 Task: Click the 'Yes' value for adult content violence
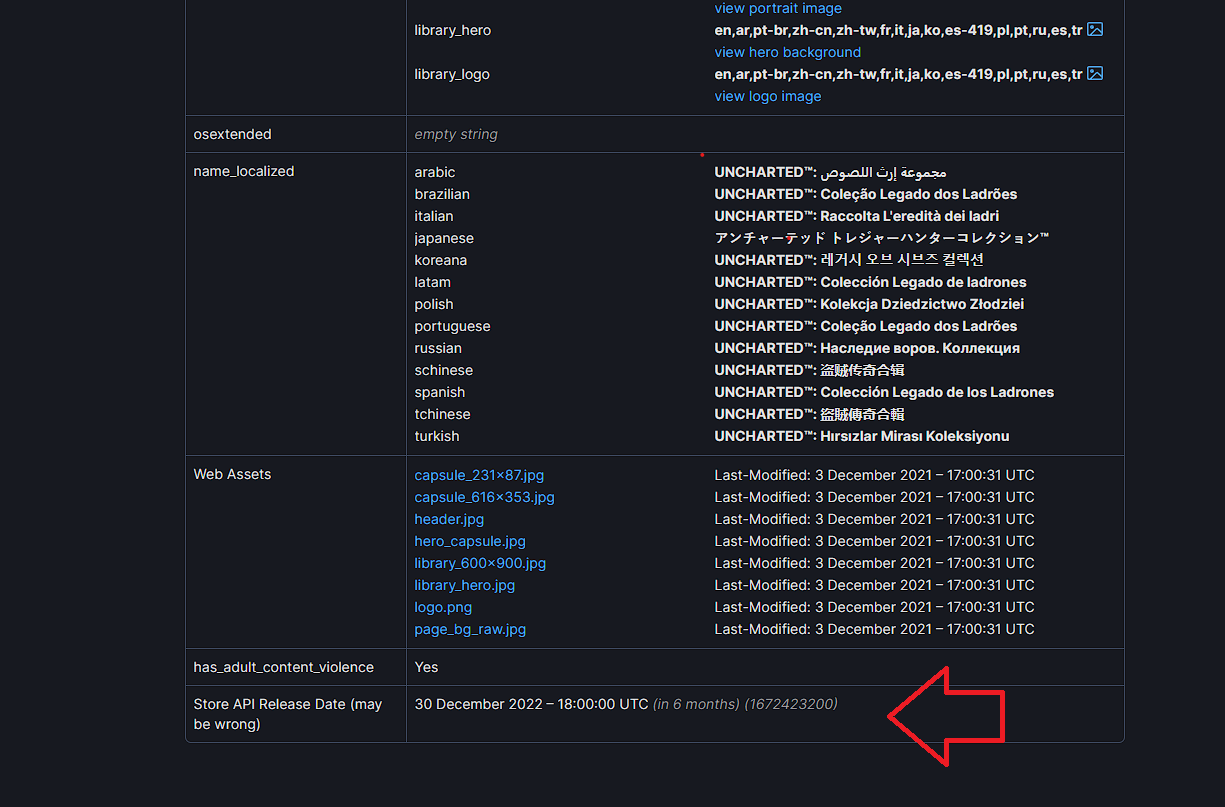tap(426, 667)
